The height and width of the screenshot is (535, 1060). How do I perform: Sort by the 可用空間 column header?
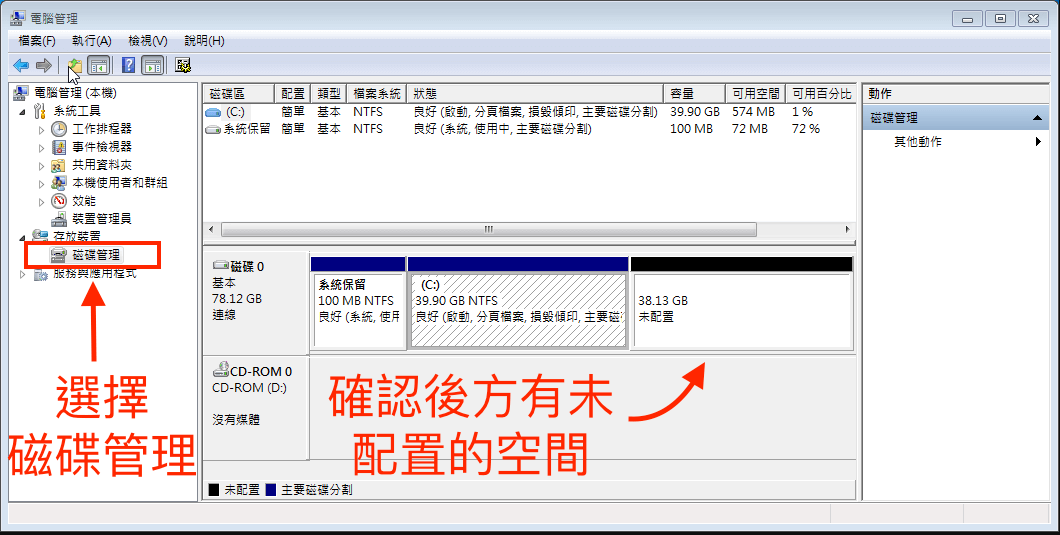click(x=756, y=93)
